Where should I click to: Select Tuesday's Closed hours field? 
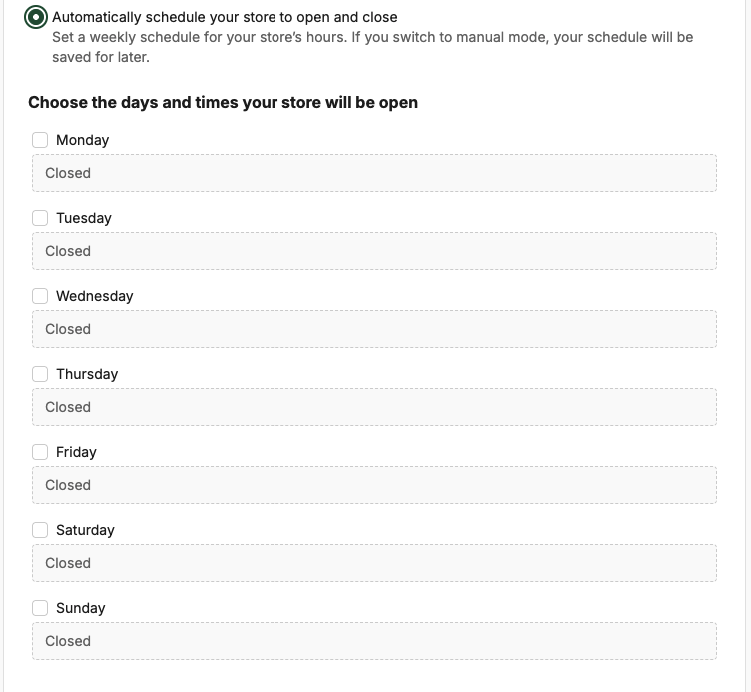click(374, 251)
